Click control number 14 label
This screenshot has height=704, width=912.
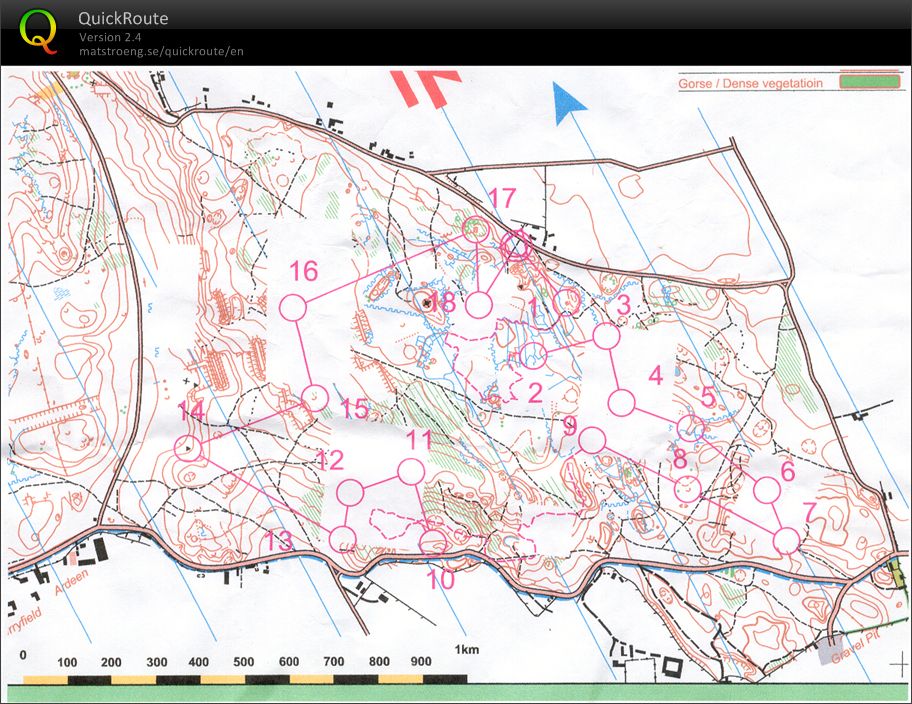191,411
